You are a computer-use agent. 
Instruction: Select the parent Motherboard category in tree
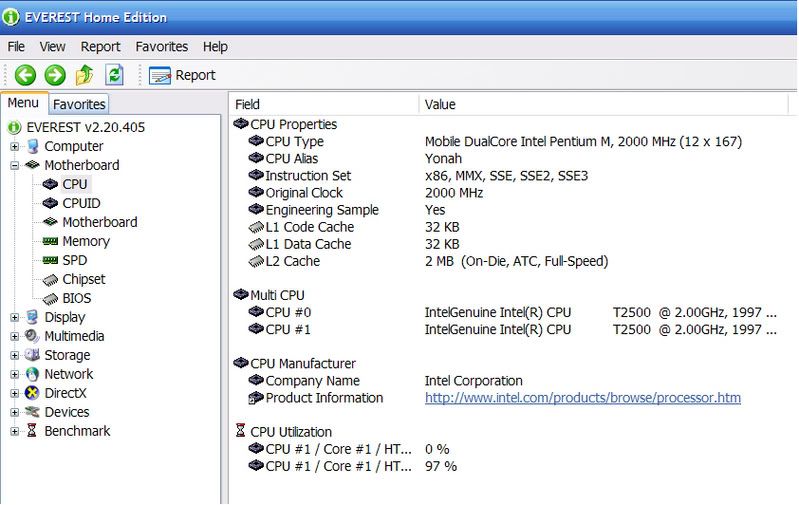[82, 165]
